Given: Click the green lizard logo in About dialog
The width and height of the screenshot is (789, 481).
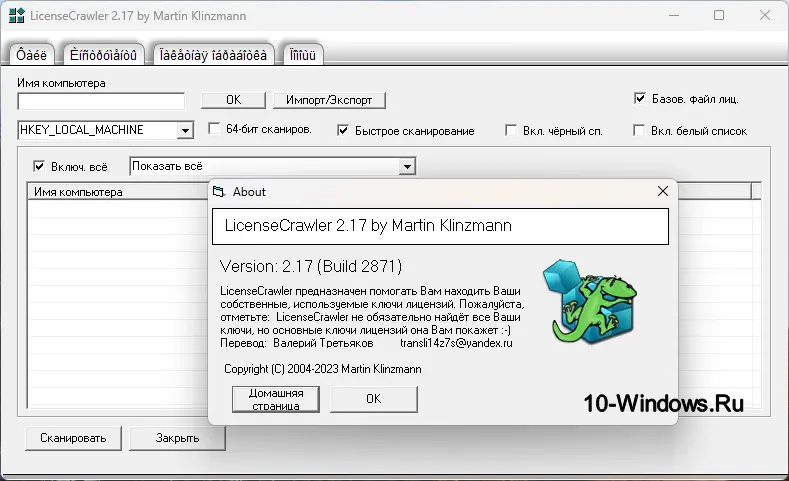Looking at the screenshot, I should (590, 302).
